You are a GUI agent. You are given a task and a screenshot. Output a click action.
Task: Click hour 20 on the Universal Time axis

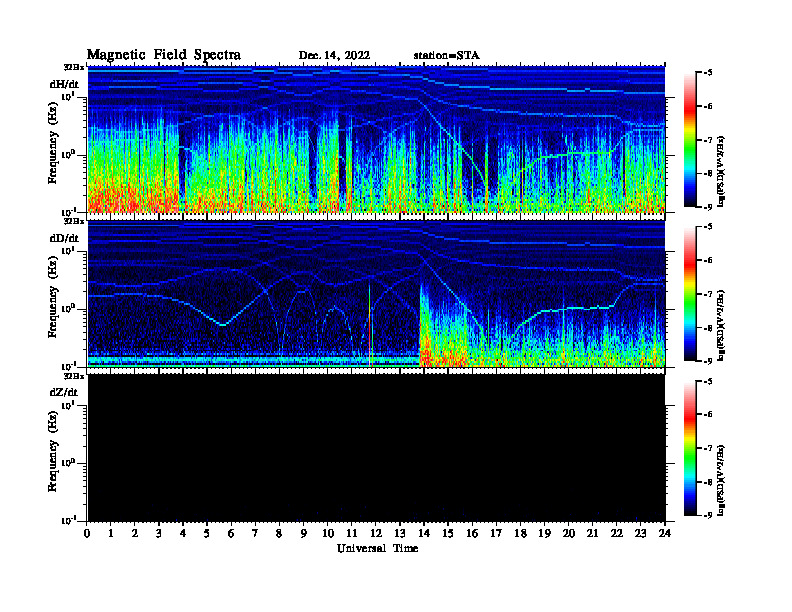[x=569, y=533]
